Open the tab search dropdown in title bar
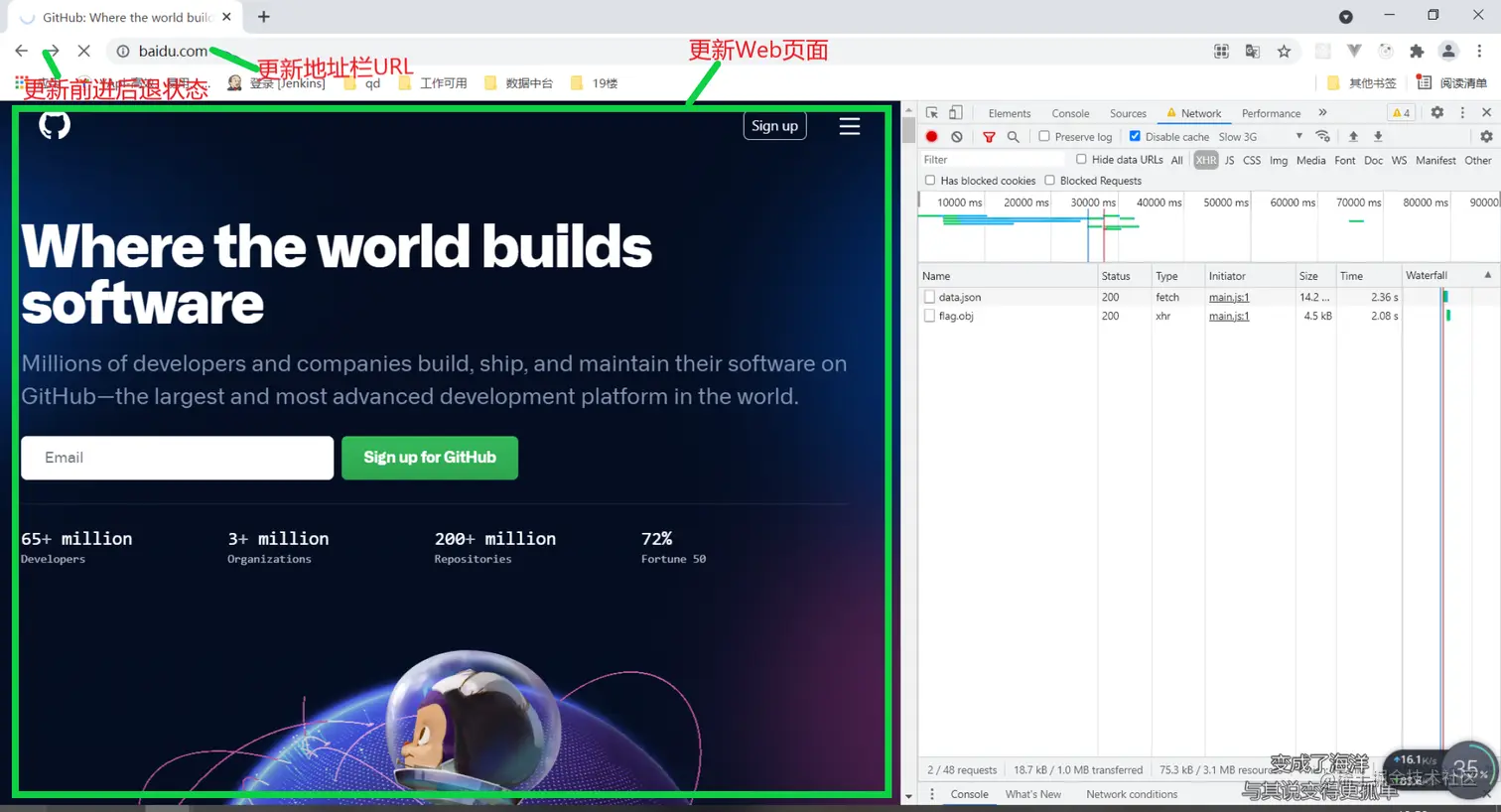Image resolution: width=1501 pixels, height=812 pixels. tap(1345, 17)
